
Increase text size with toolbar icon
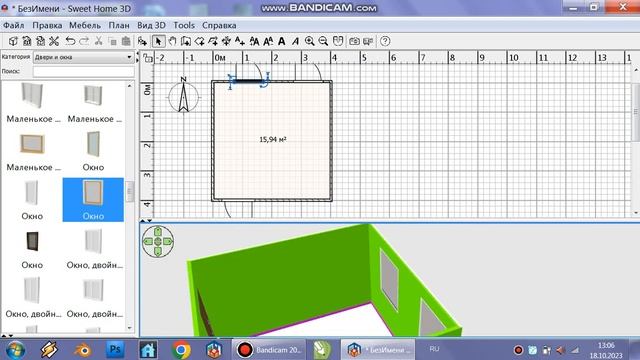tap(254, 41)
